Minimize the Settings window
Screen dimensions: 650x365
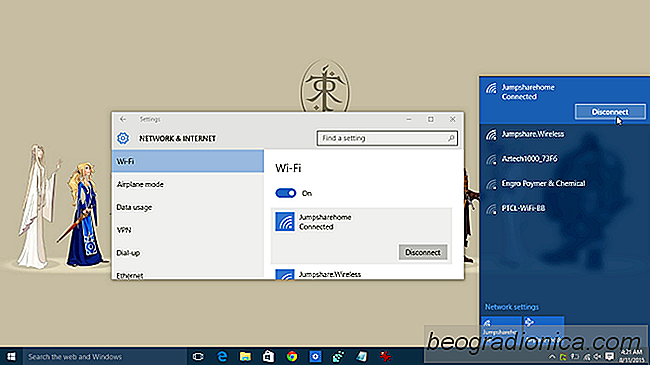409,119
